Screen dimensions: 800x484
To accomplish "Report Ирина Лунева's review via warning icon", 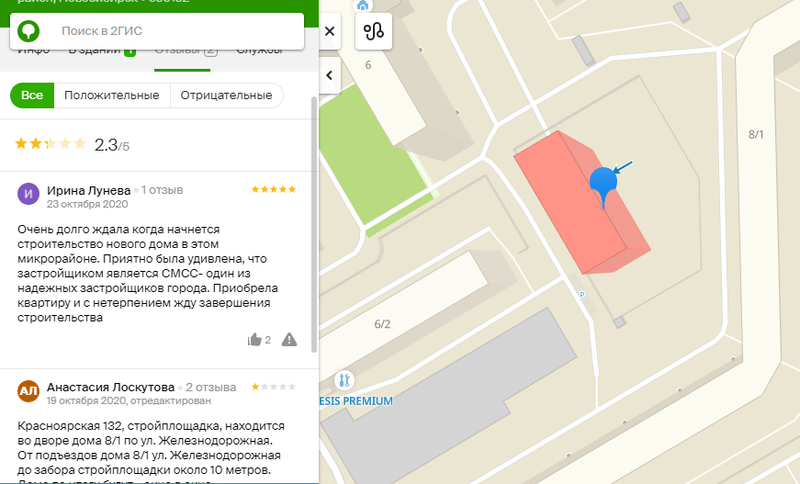I will tap(289, 339).
